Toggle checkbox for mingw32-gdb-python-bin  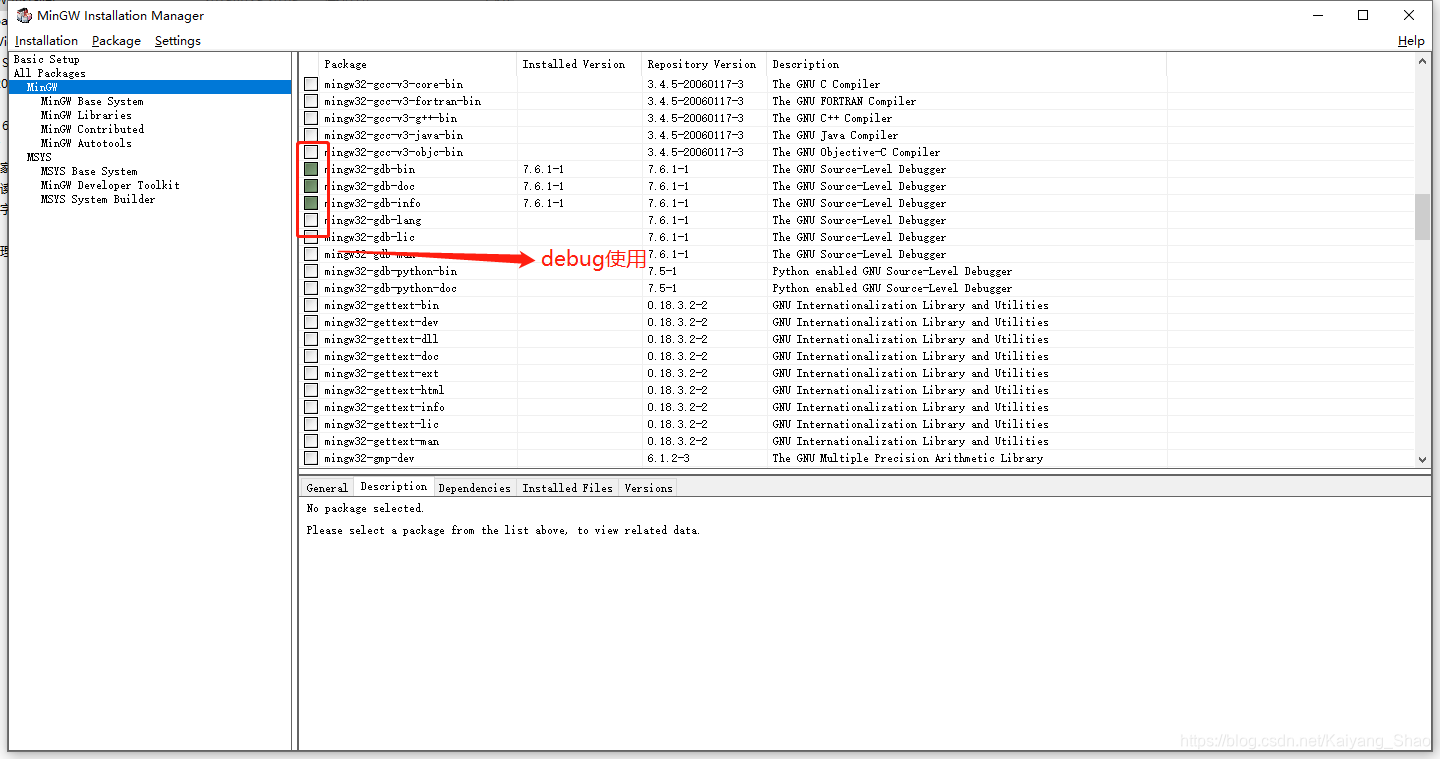[311, 271]
